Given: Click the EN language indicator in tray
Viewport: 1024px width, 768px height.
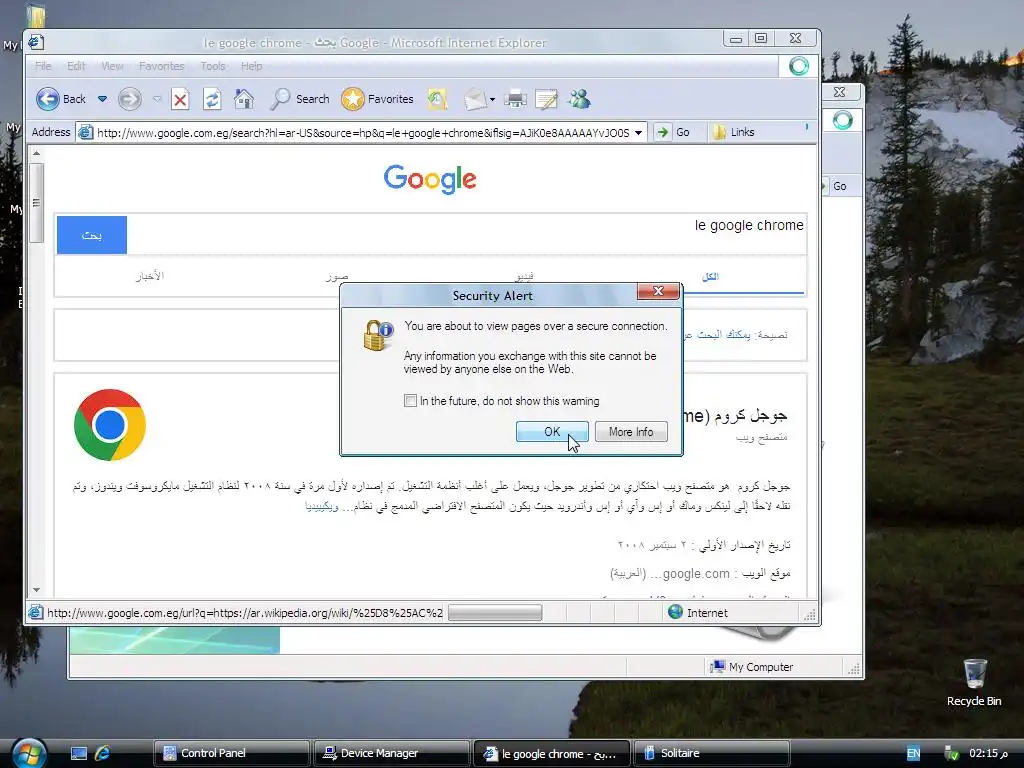Looking at the screenshot, I should click(x=913, y=753).
